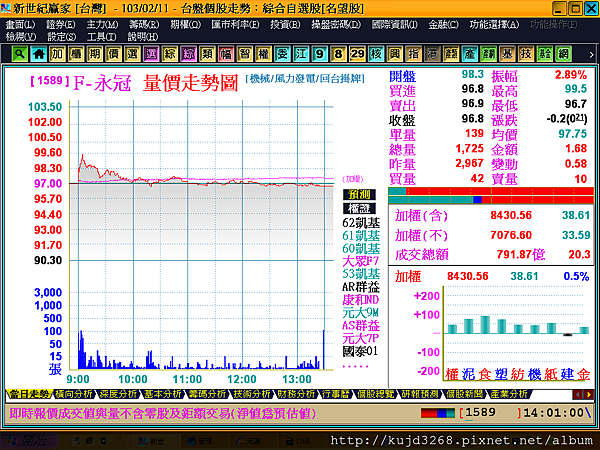This screenshot has width=600, height=450.
Task: Switch to the 技術分析 tab
Action: point(251,394)
